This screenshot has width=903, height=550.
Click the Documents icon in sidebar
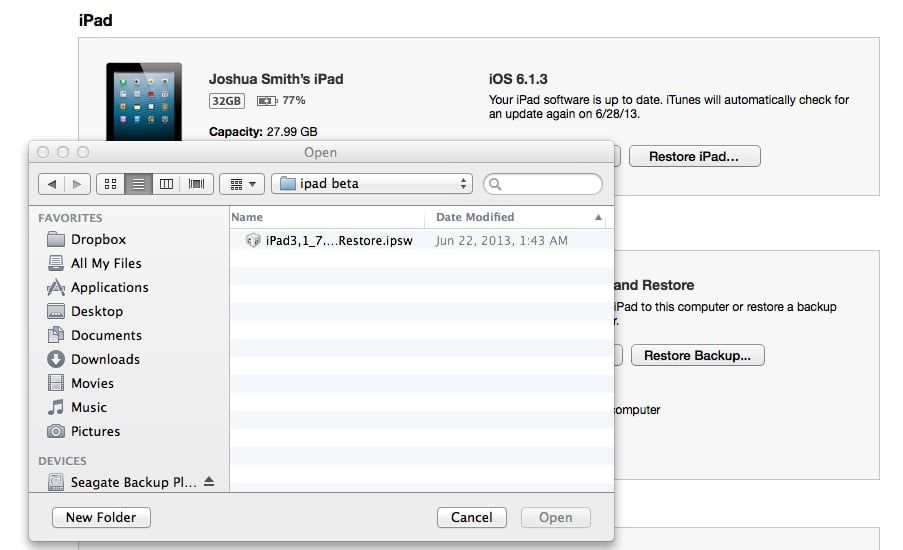pyautogui.click(x=56, y=335)
